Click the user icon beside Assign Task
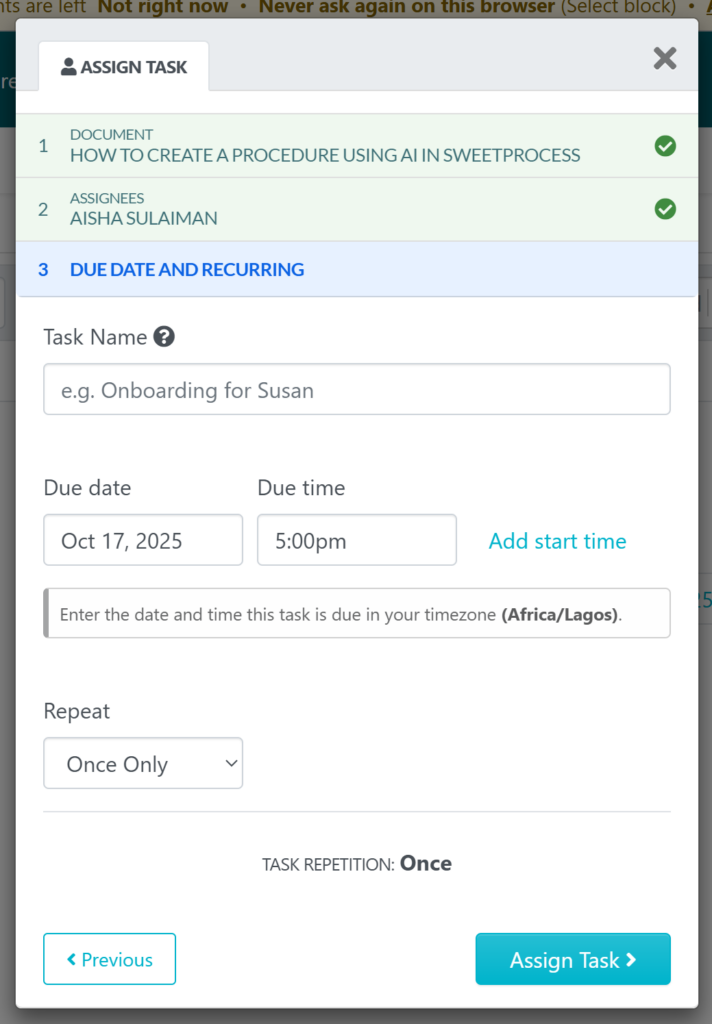Image resolution: width=712 pixels, height=1024 pixels. pyautogui.click(x=68, y=67)
